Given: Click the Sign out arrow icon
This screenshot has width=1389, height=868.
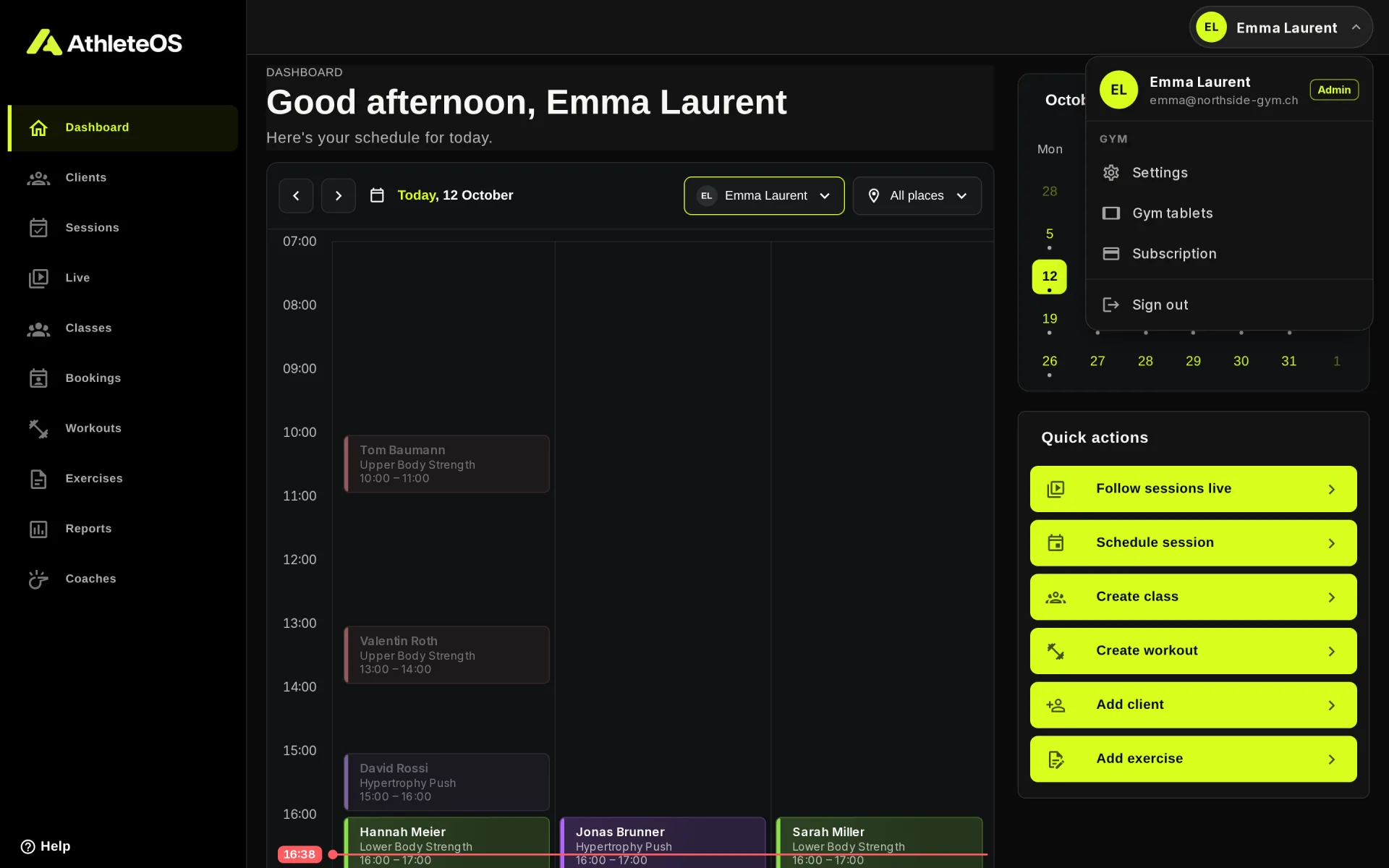Looking at the screenshot, I should (1110, 305).
